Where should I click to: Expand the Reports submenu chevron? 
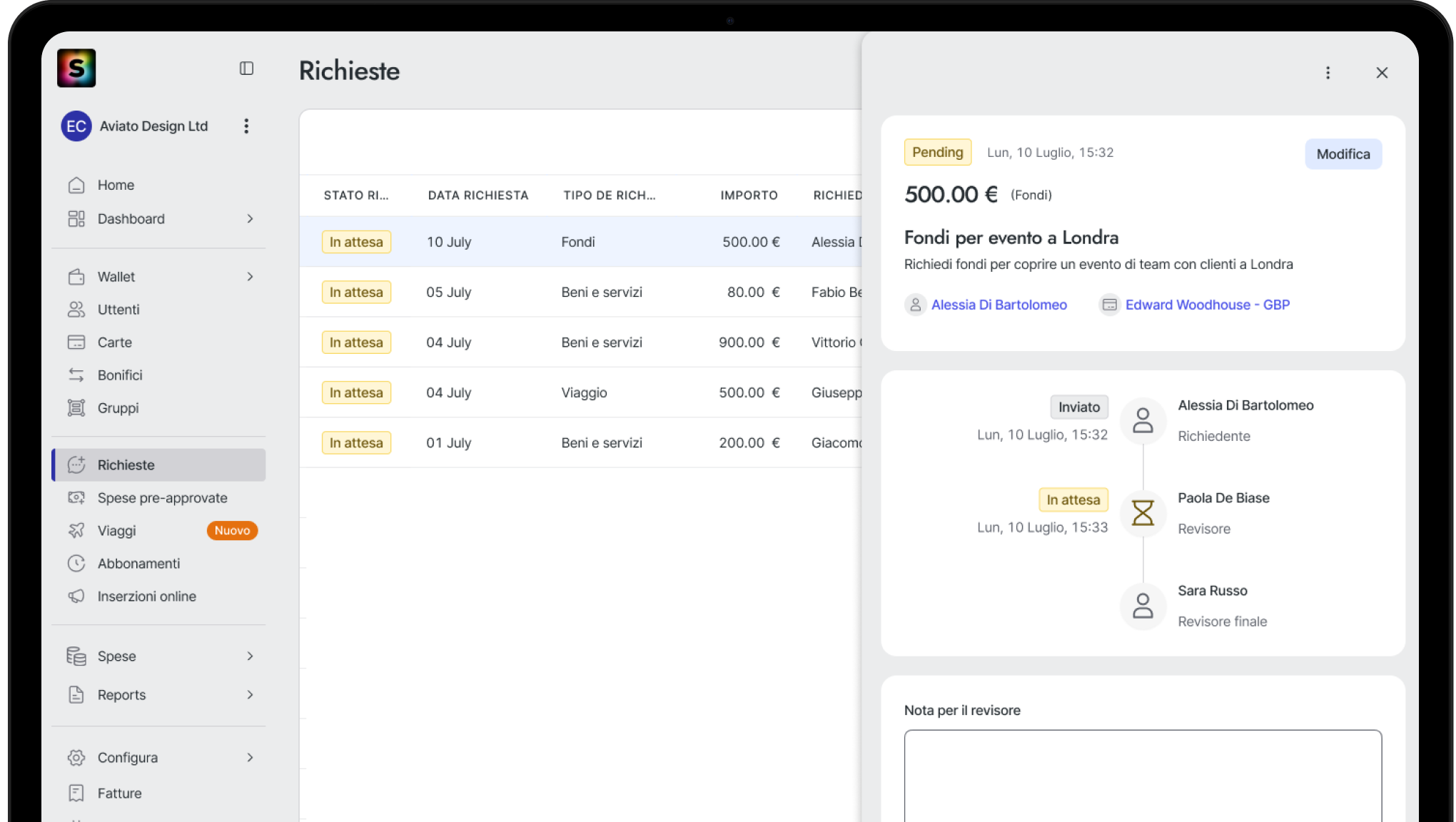(250, 695)
